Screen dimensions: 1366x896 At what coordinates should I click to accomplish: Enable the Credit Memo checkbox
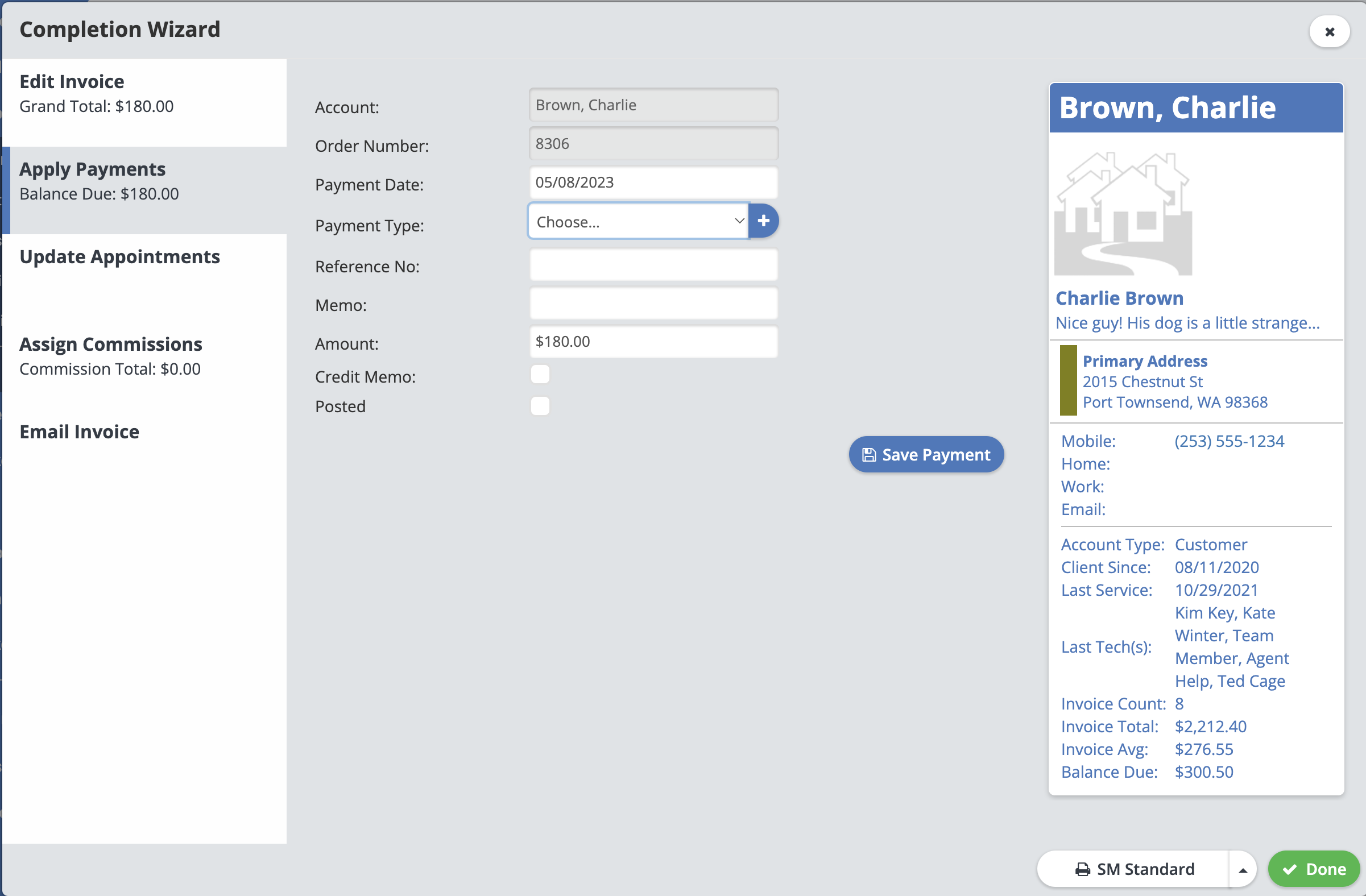click(540, 375)
